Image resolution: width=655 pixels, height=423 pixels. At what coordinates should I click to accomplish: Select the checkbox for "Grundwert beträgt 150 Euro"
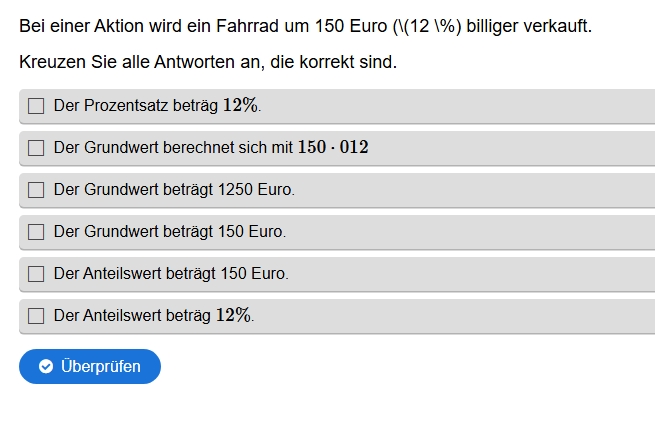pos(36,232)
